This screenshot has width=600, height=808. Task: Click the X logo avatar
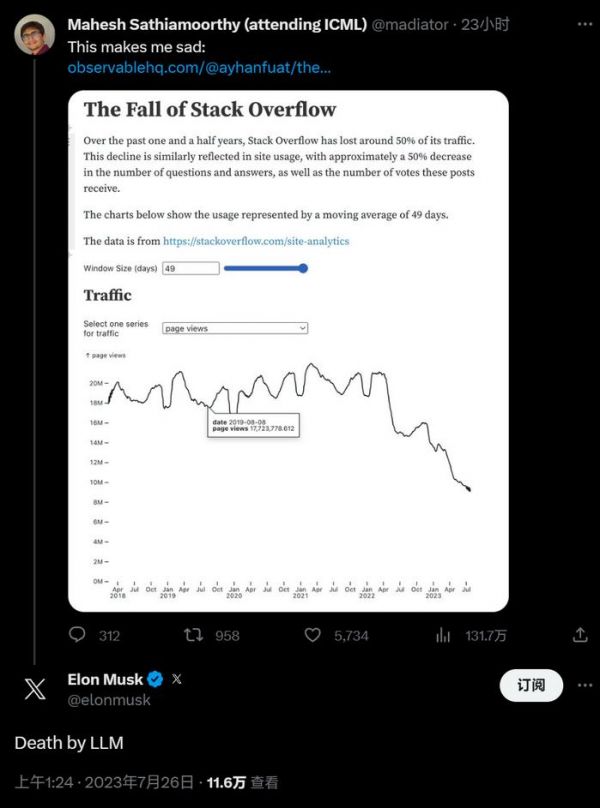35,689
